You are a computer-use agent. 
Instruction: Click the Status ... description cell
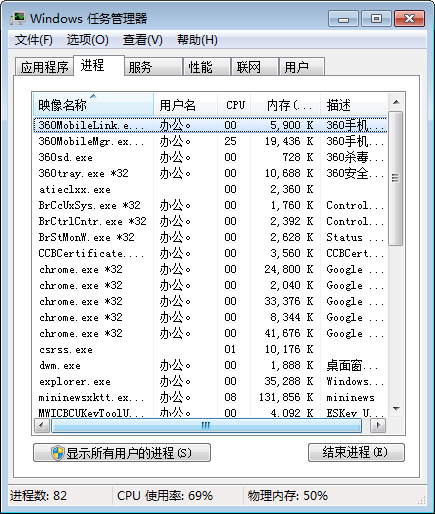click(x=355, y=237)
